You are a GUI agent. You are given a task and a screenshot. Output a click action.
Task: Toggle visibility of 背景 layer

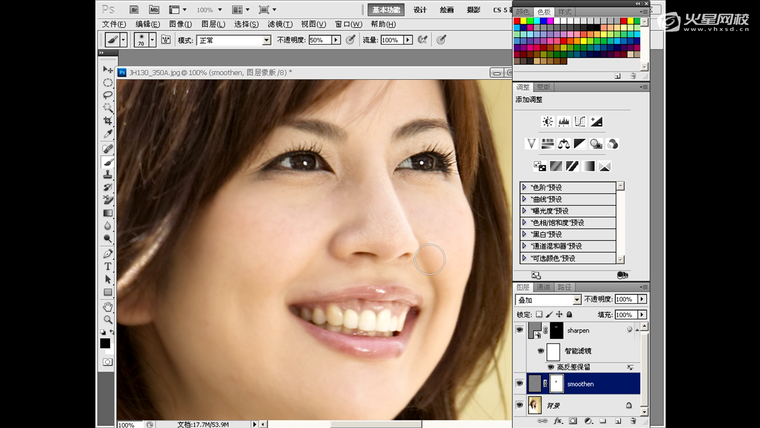point(520,405)
